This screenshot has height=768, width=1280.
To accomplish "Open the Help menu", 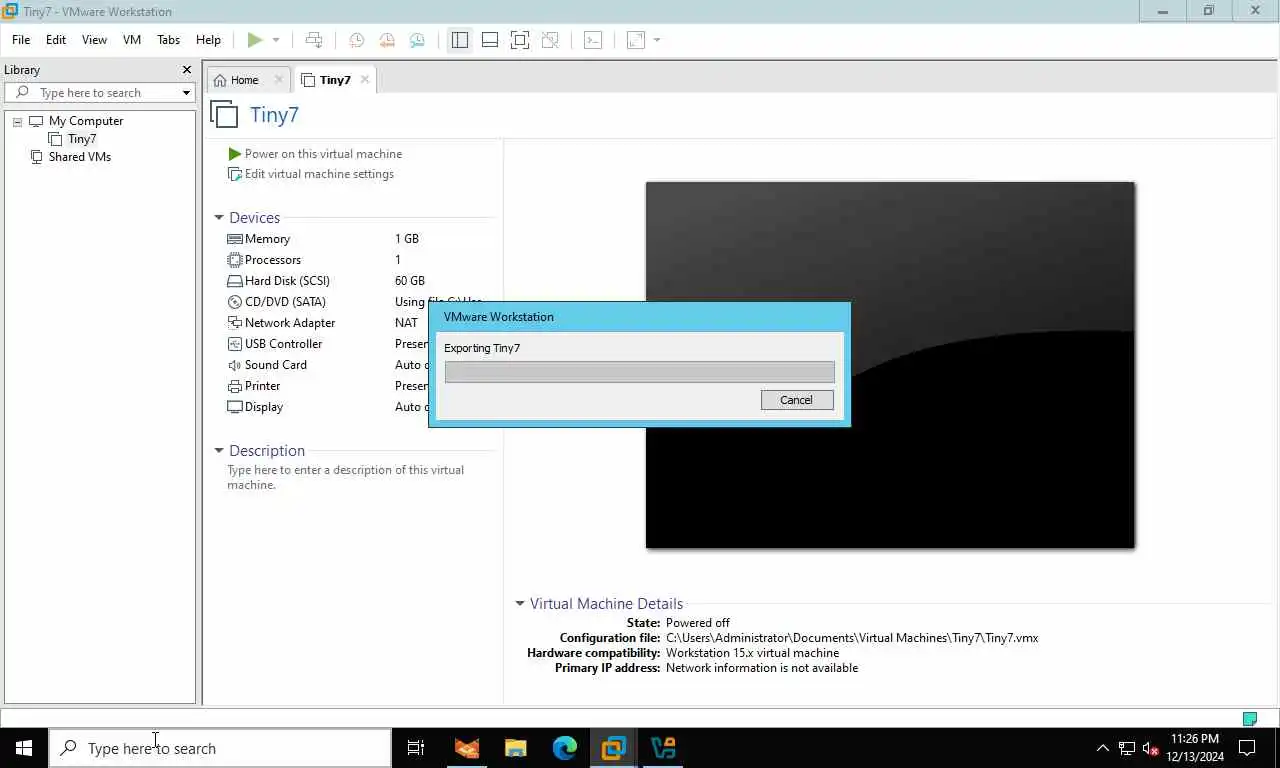I will pos(208,40).
